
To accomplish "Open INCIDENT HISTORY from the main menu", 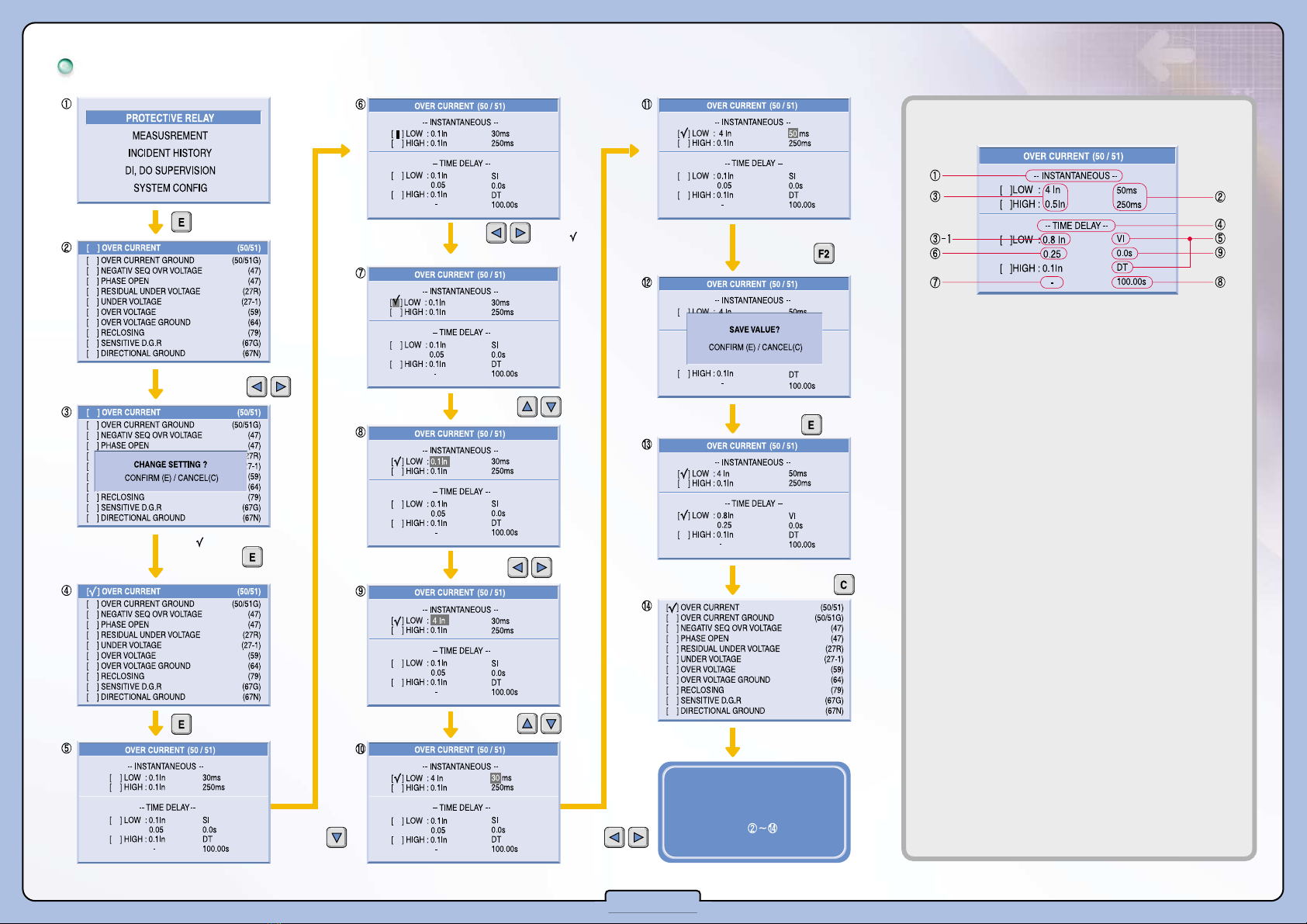I will coord(170,153).
